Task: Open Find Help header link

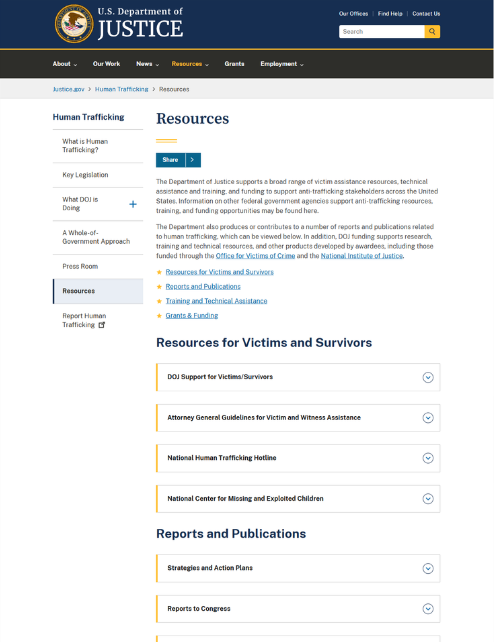Action: [390, 14]
